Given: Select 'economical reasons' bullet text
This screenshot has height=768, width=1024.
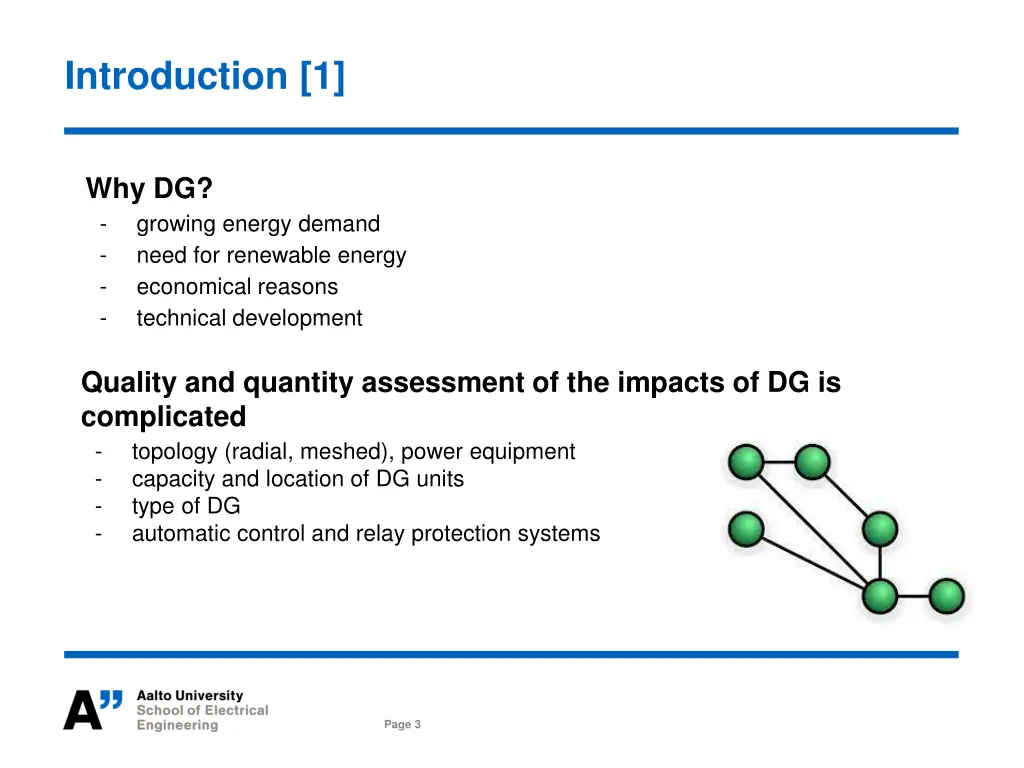Looking at the screenshot, I should [x=237, y=287].
